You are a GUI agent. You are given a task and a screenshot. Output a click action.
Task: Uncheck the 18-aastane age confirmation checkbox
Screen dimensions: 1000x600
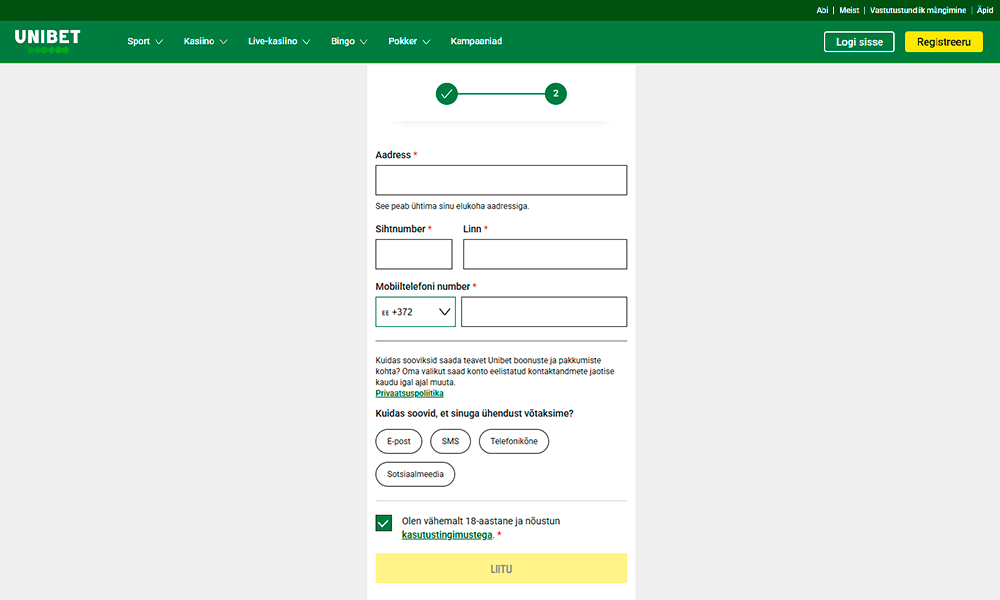pos(384,523)
